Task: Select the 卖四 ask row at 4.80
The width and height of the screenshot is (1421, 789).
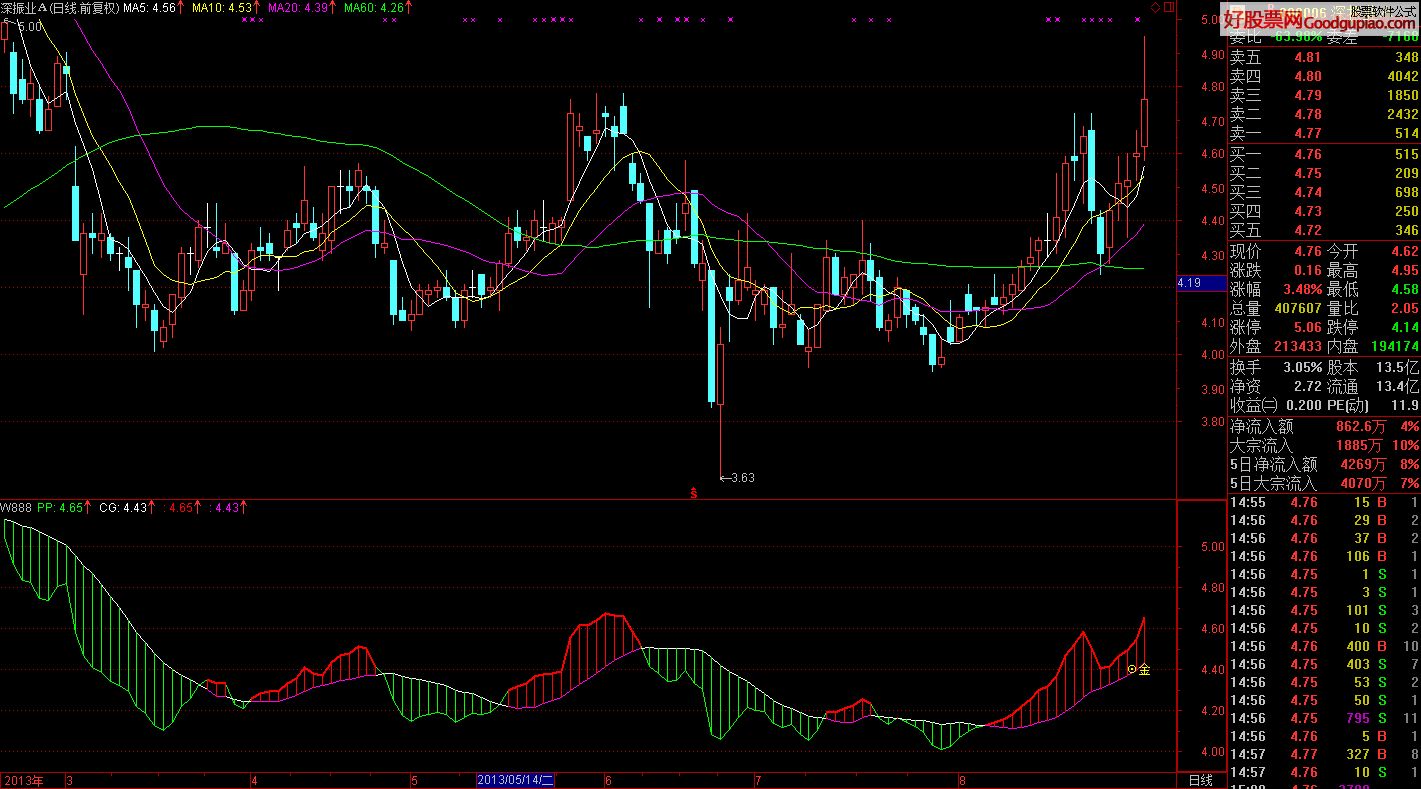Action: (x=1324, y=76)
